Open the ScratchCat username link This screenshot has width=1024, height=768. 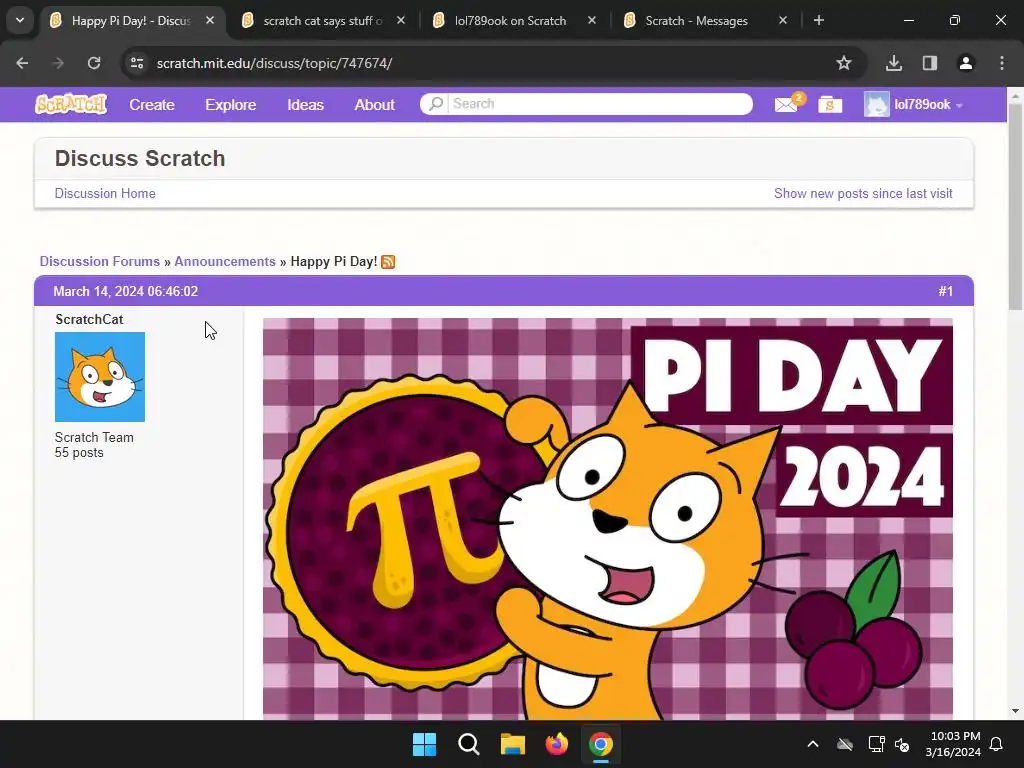point(89,319)
